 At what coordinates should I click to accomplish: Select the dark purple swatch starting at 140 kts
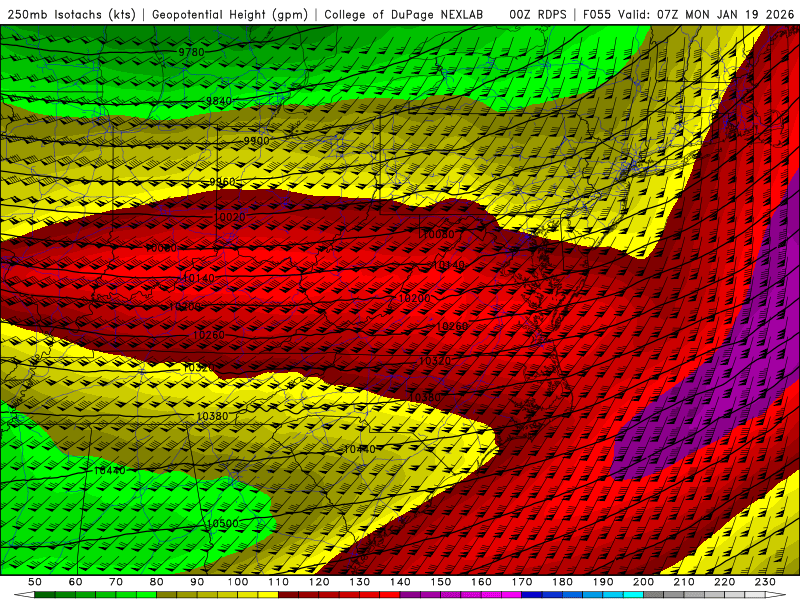click(410, 595)
